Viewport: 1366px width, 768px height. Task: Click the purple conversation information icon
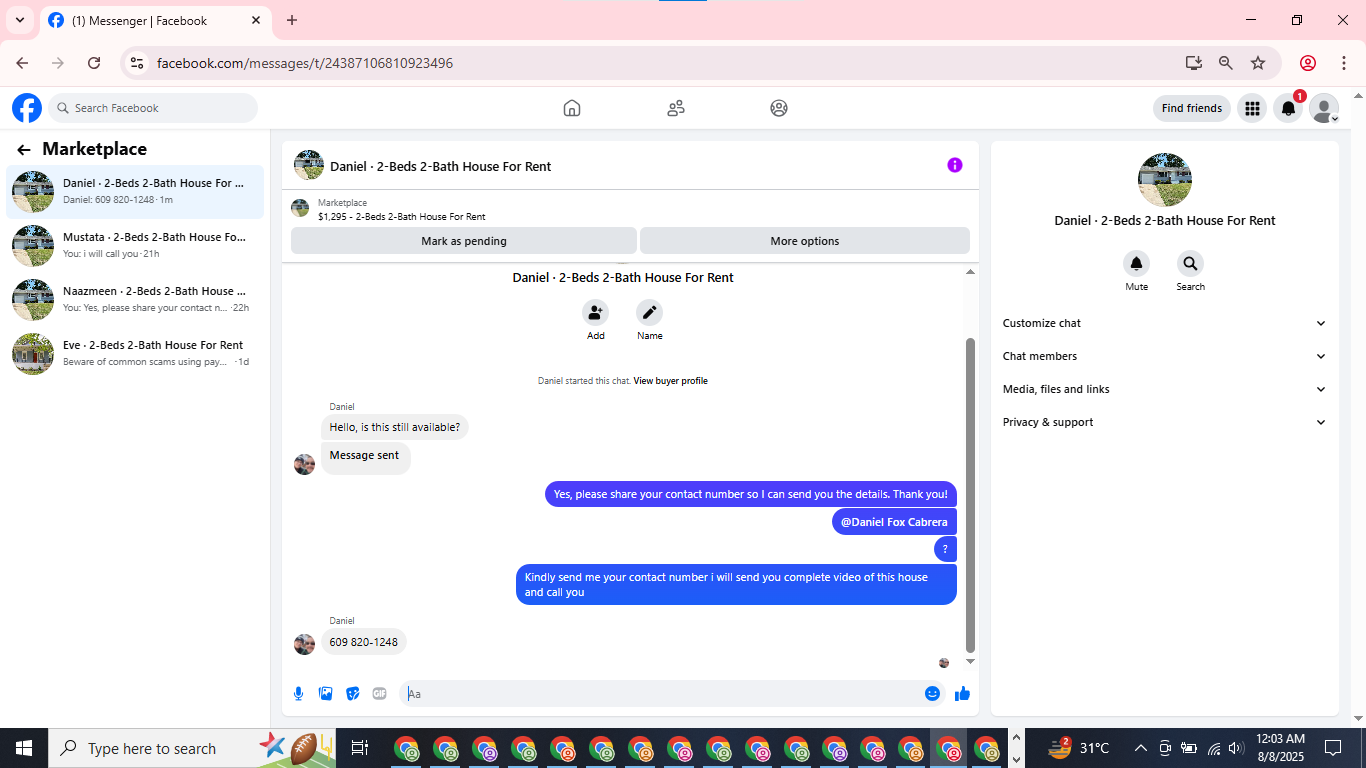click(955, 165)
